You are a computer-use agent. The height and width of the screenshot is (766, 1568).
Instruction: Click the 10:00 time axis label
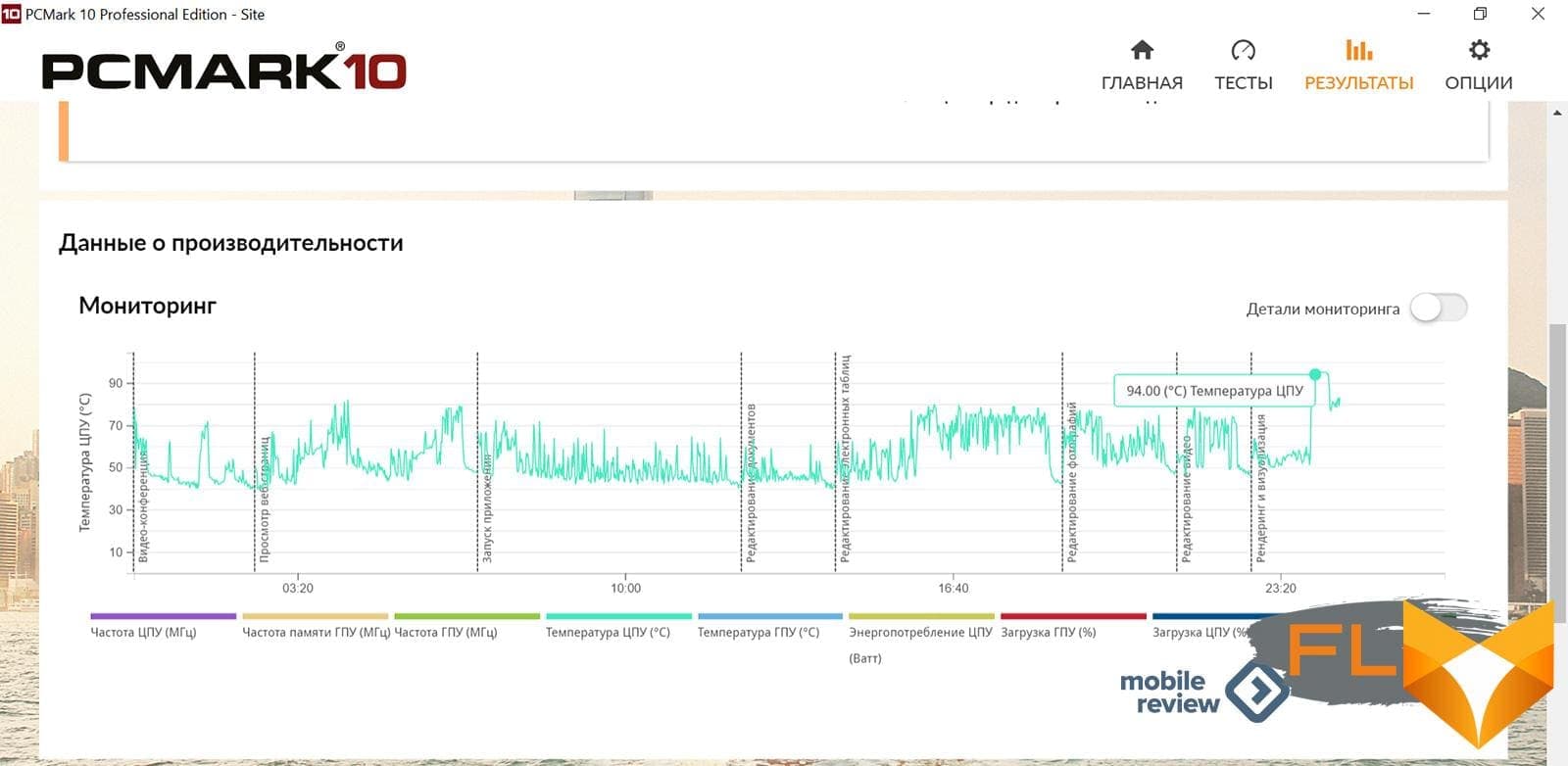625,588
